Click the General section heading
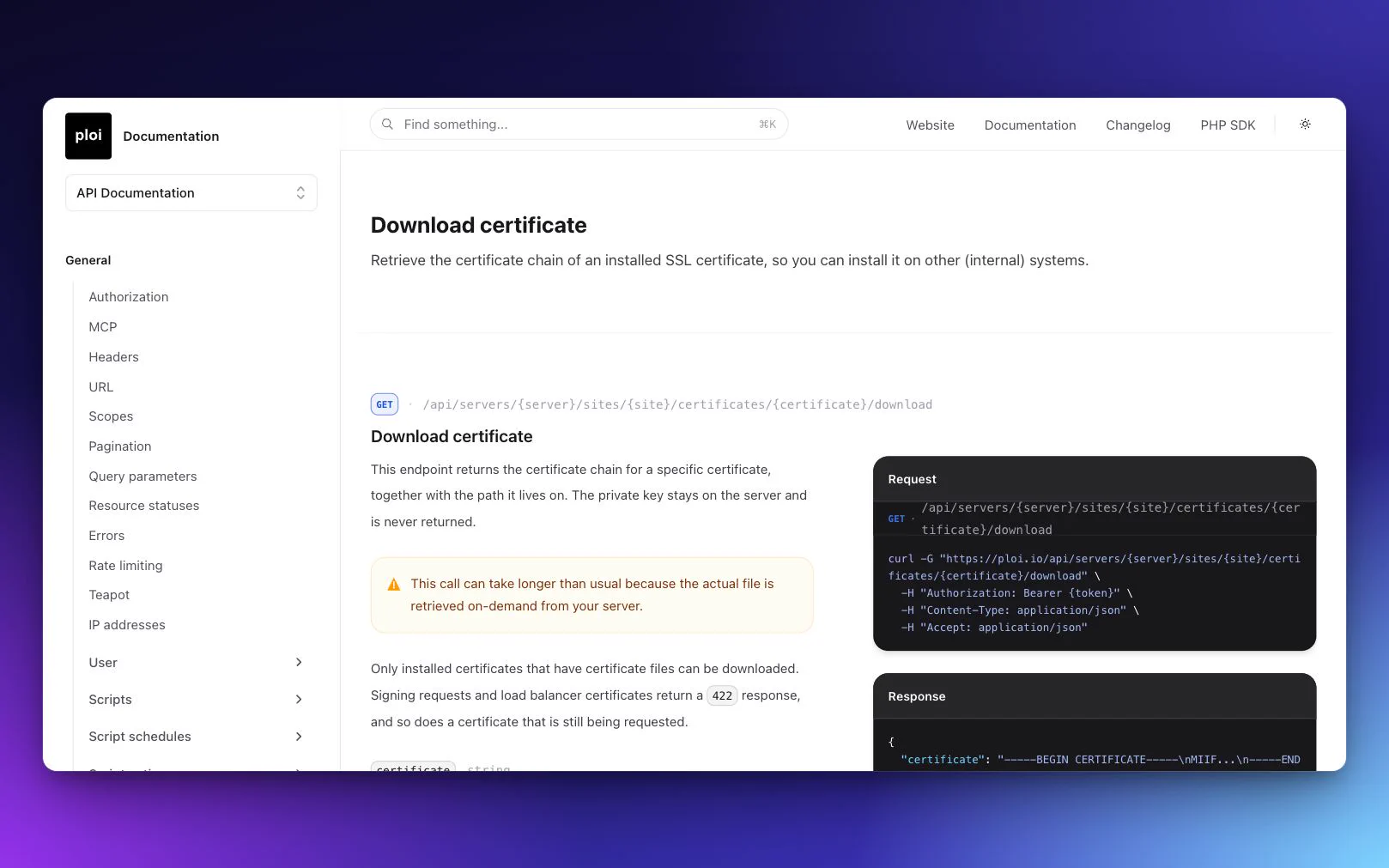 88,260
